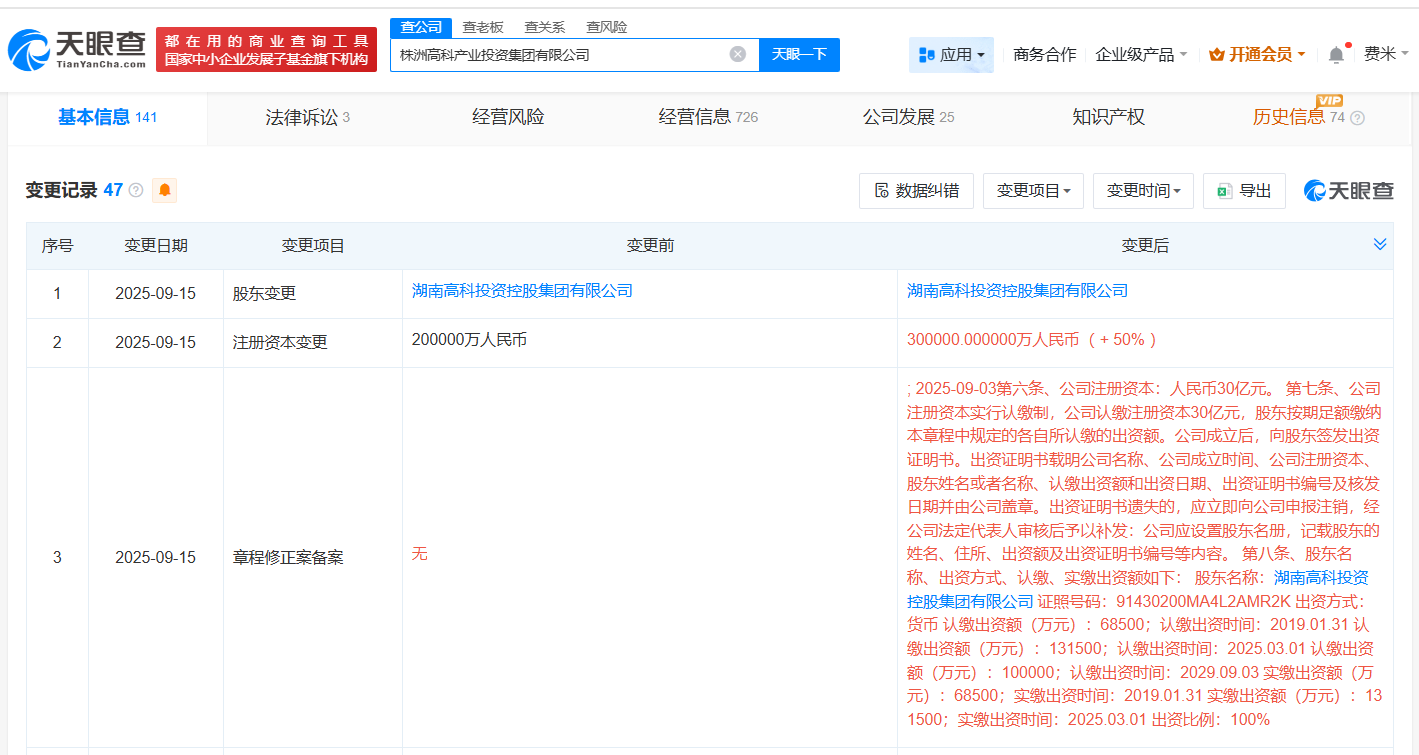Click the help icon beside 历史信息 74
Screen dimensions: 1419x755
coord(1357,118)
